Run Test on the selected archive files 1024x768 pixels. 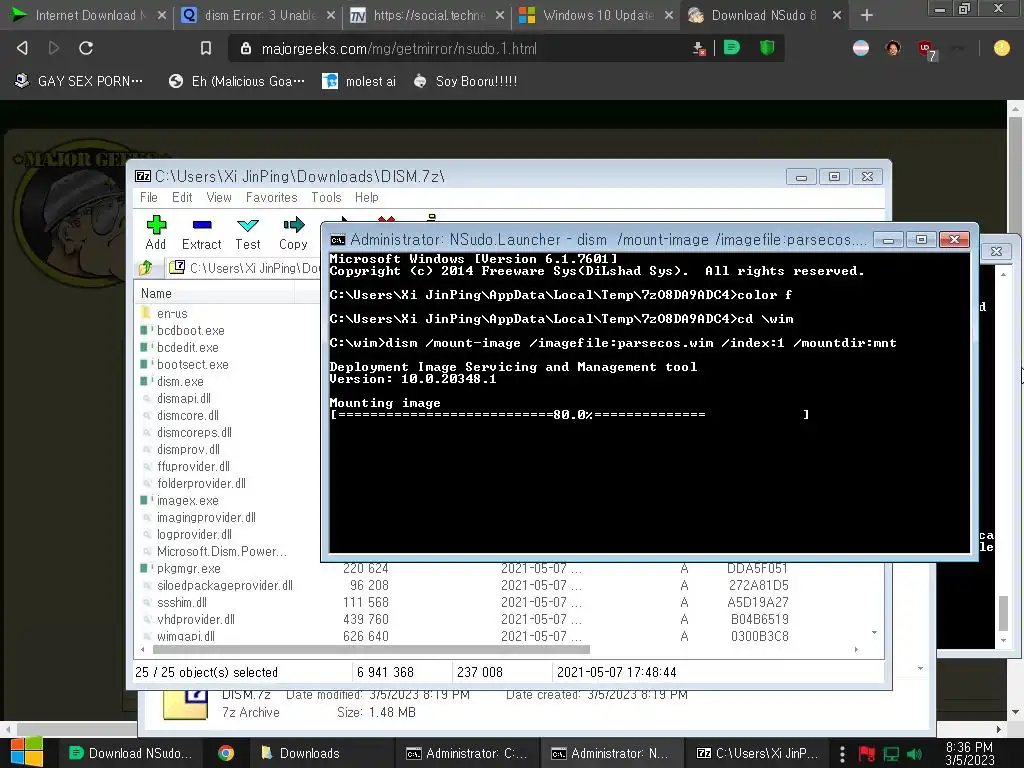point(248,233)
